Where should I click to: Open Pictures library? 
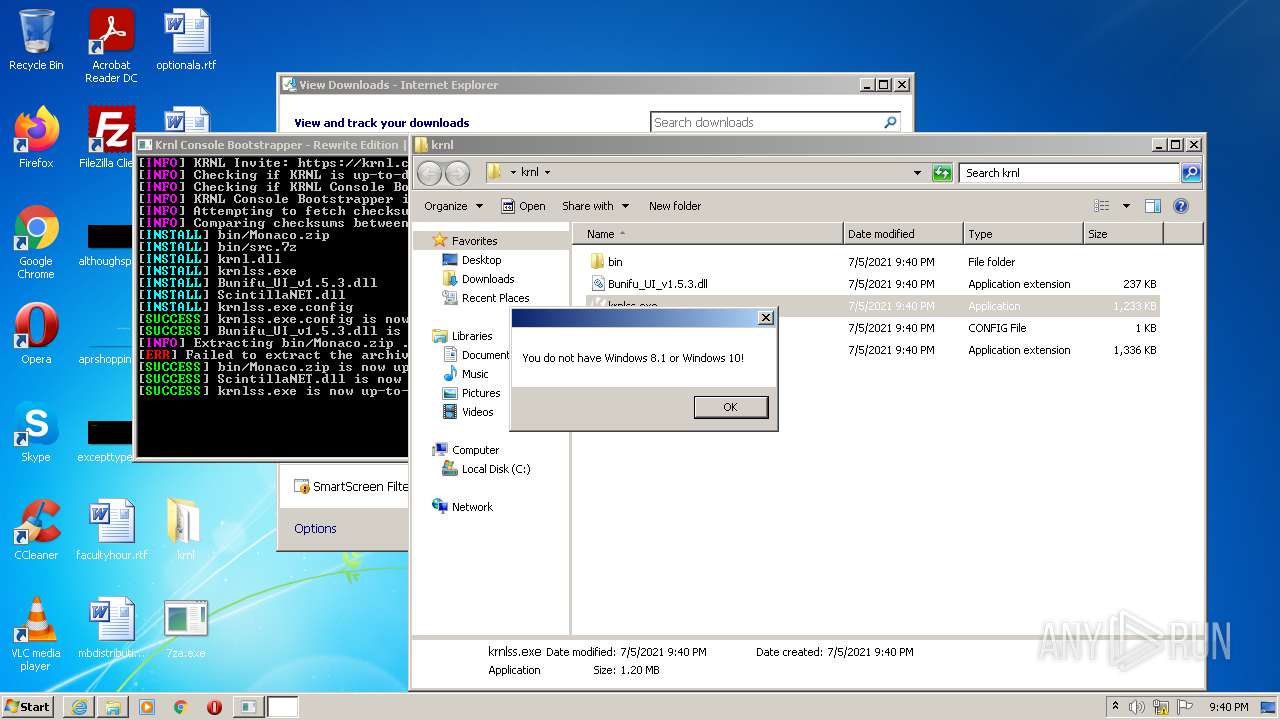[x=480, y=393]
